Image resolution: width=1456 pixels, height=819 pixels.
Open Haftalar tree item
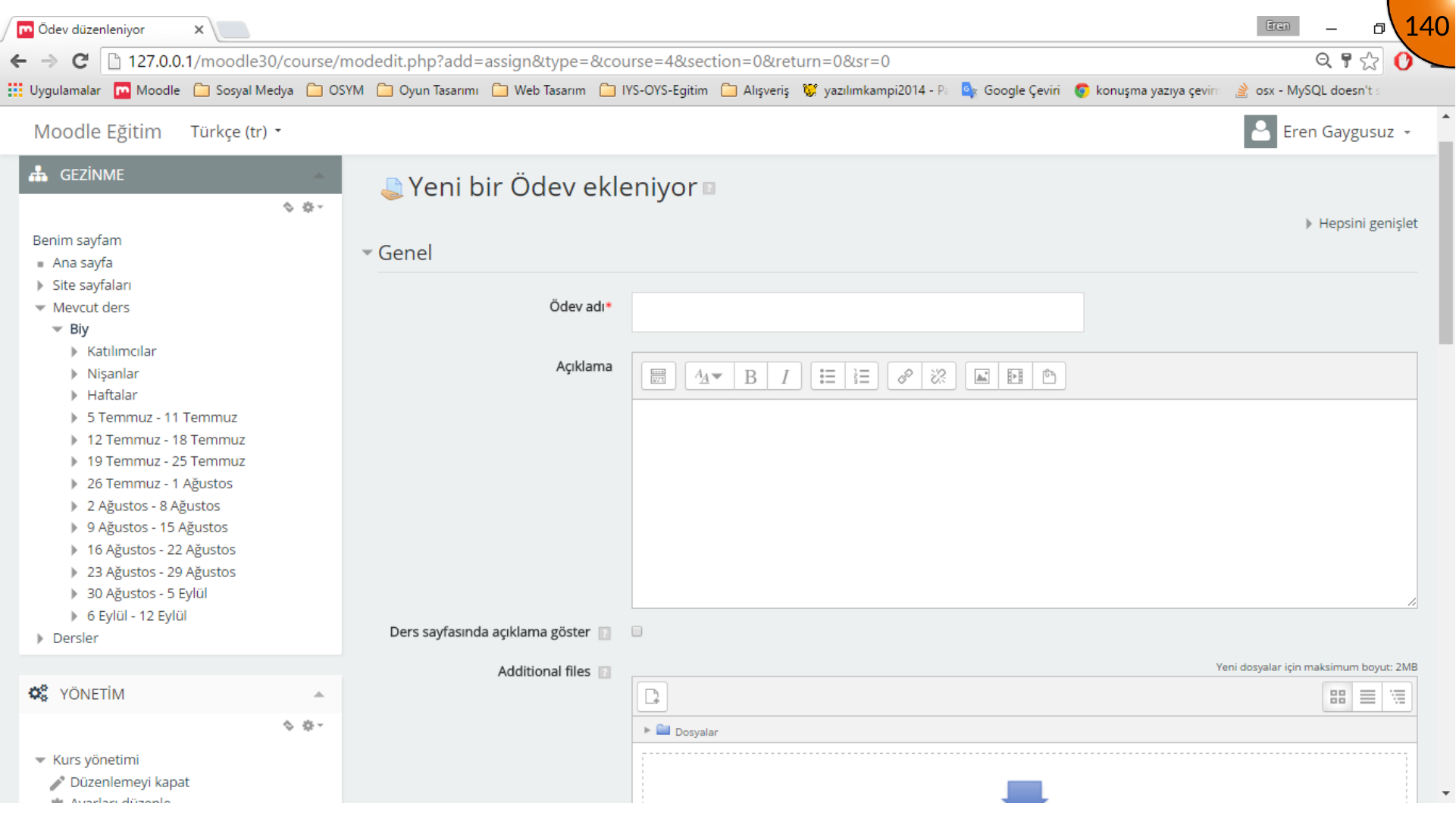(x=112, y=395)
